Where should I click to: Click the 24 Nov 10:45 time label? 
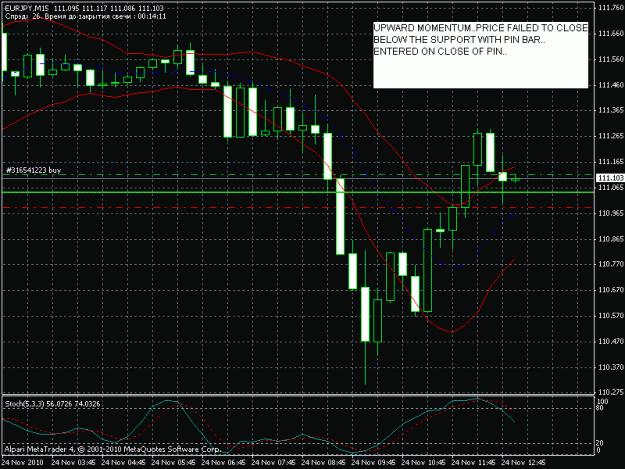[423, 463]
